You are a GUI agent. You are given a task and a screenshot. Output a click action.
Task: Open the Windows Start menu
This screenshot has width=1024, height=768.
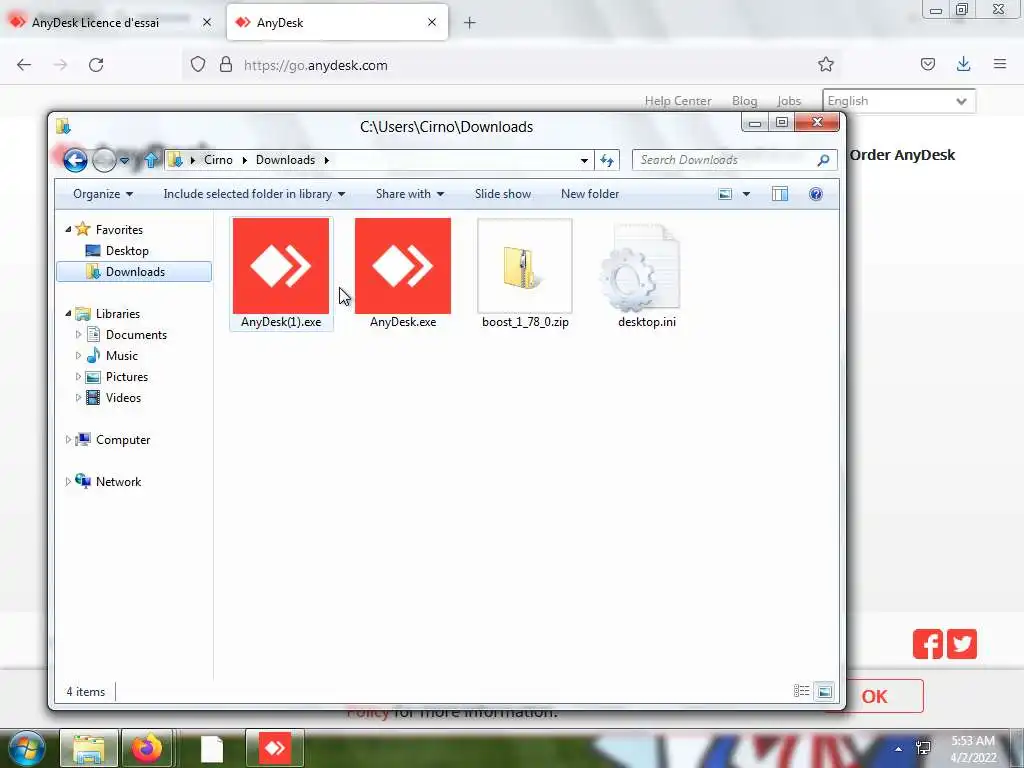point(27,749)
